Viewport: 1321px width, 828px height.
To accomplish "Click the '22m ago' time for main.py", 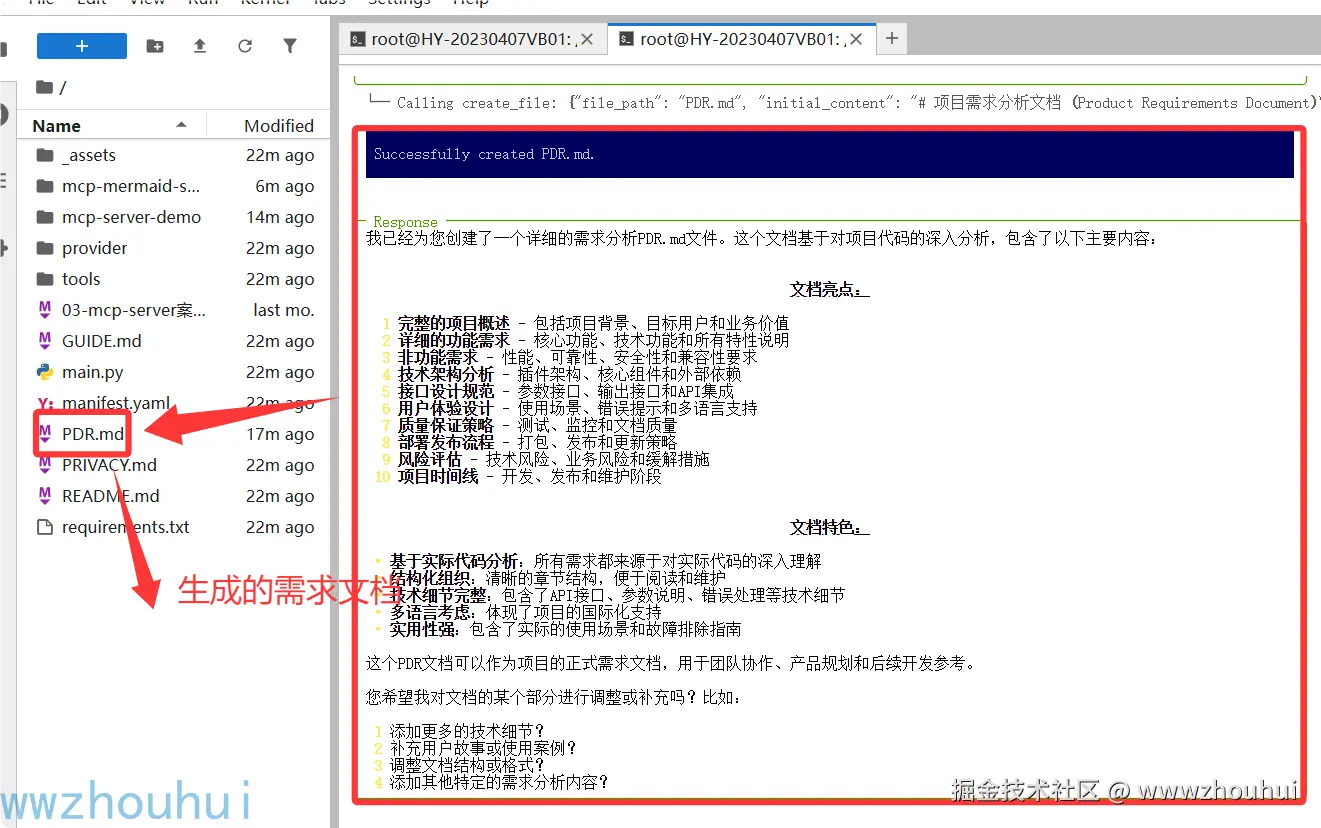I will tap(280, 372).
